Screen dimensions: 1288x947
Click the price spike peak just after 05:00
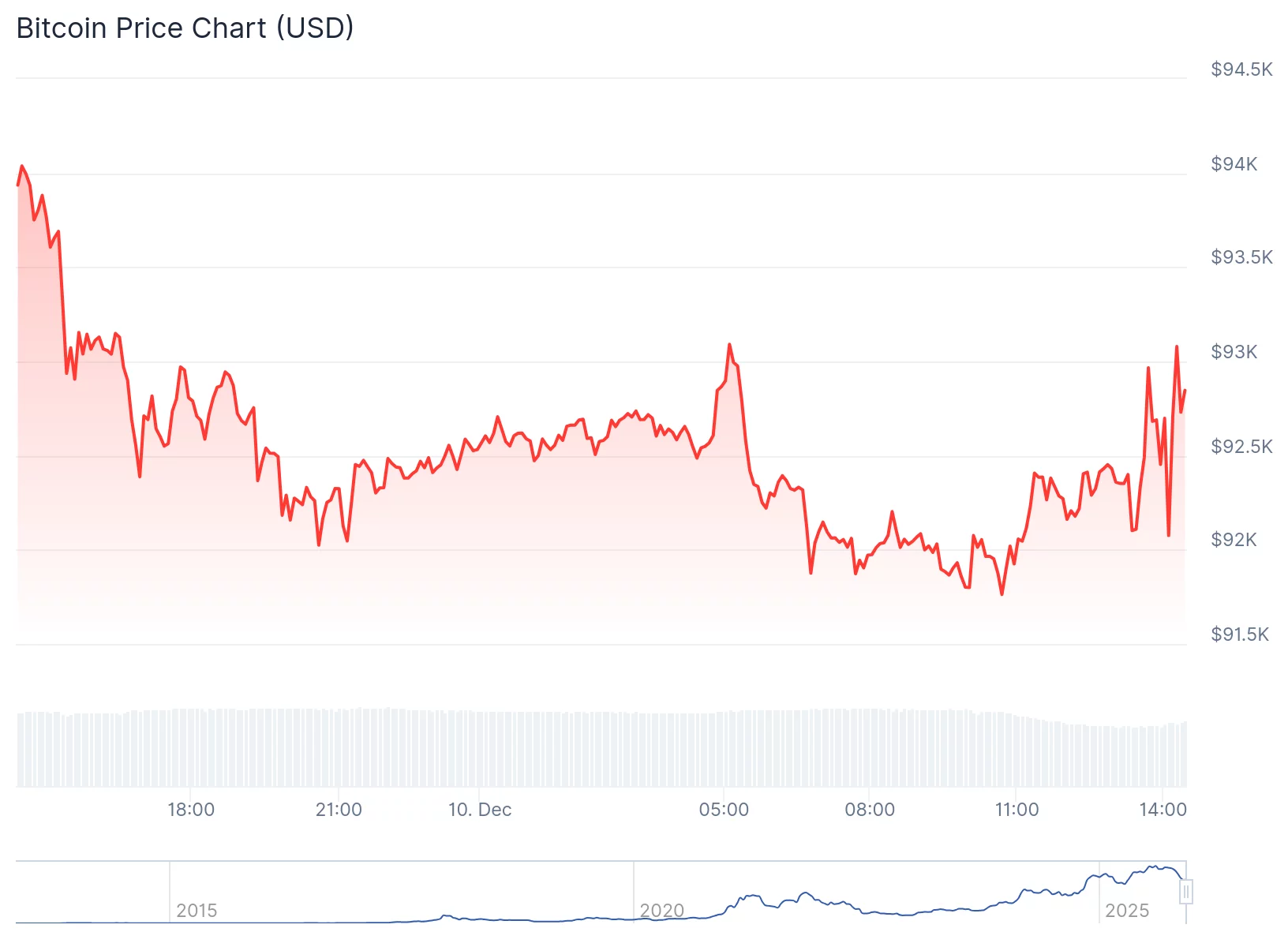pyautogui.click(x=729, y=345)
